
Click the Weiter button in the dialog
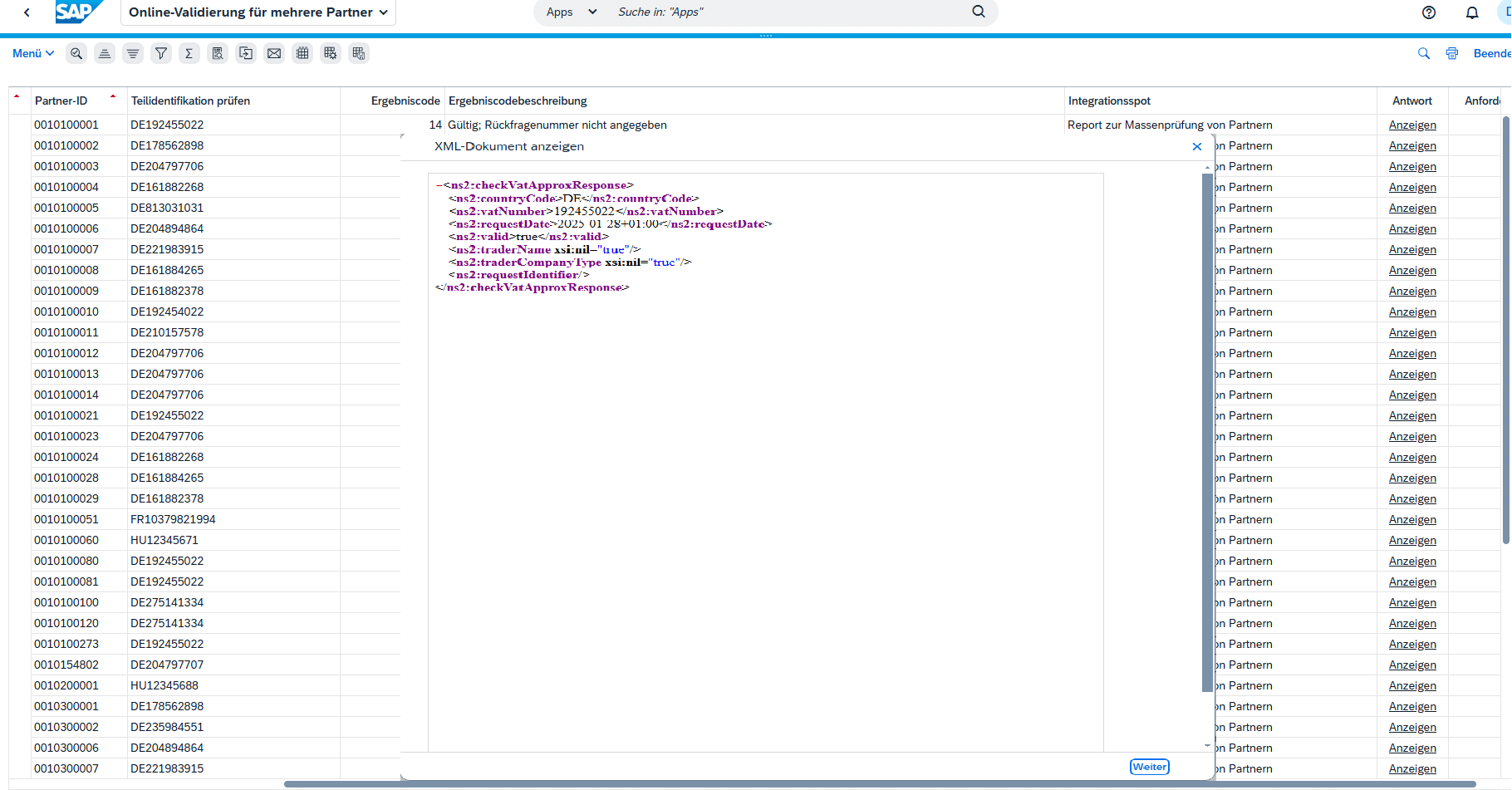coord(1150,767)
